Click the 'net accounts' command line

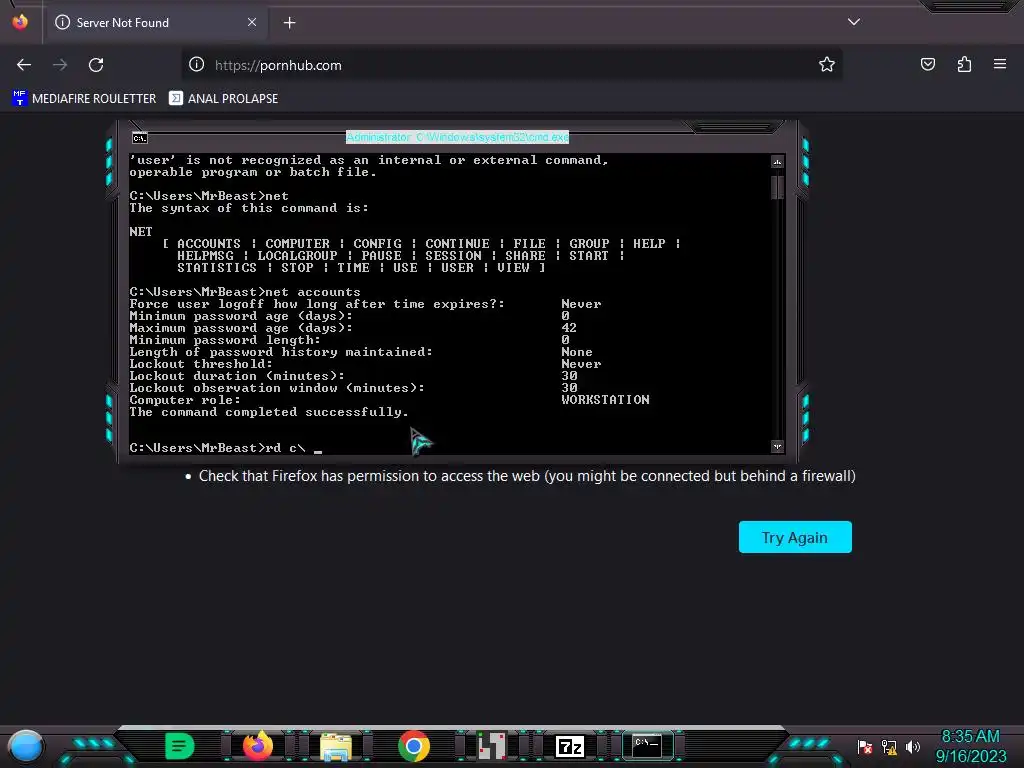coord(245,292)
